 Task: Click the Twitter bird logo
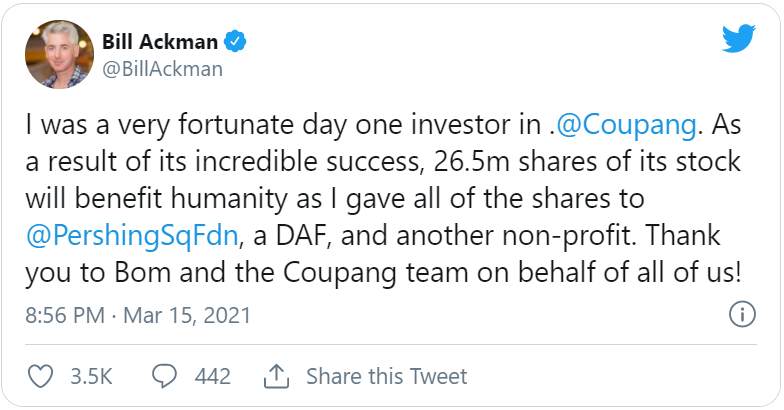[x=739, y=40]
